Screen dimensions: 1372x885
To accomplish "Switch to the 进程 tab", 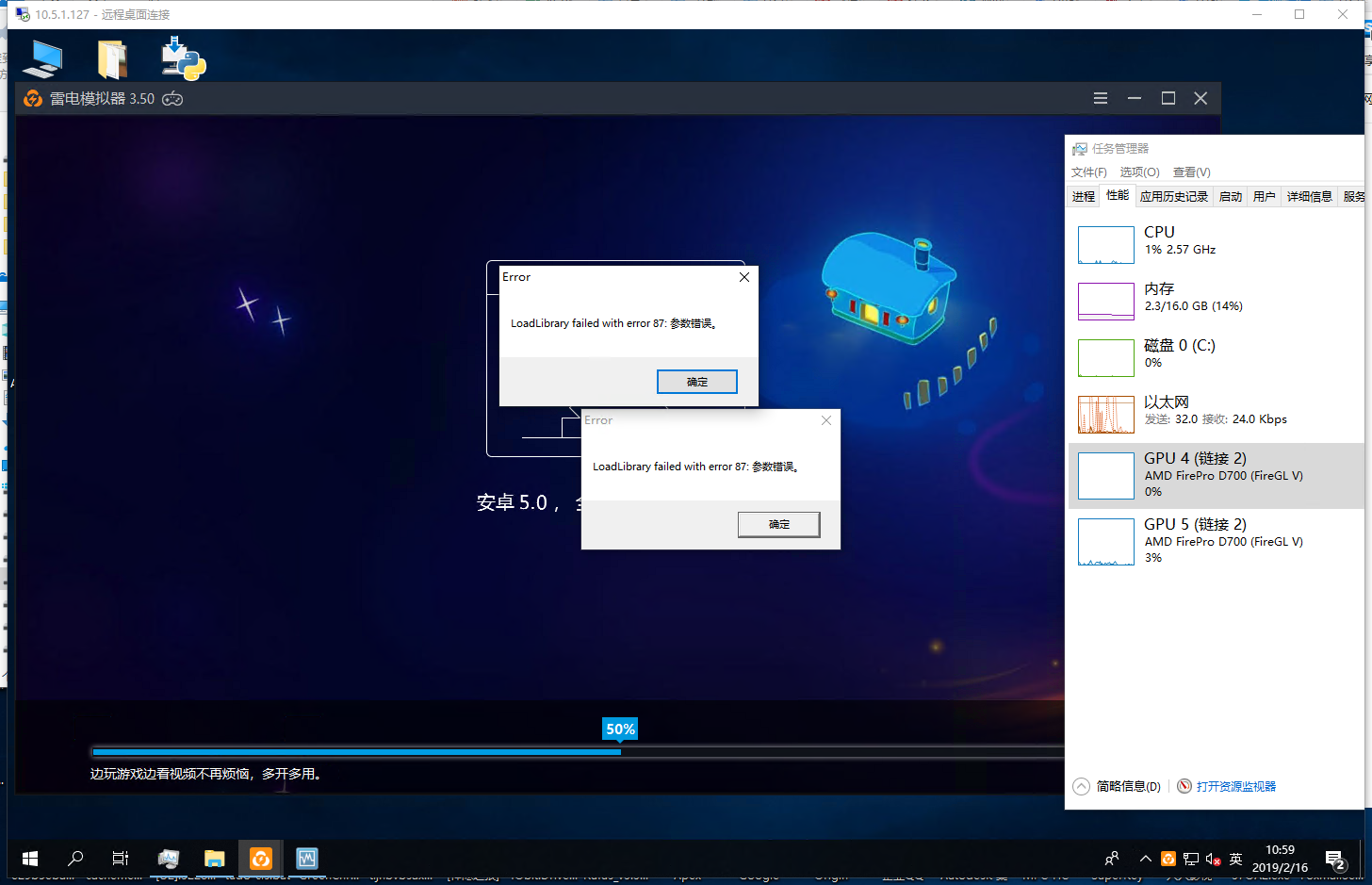I will [x=1084, y=196].
